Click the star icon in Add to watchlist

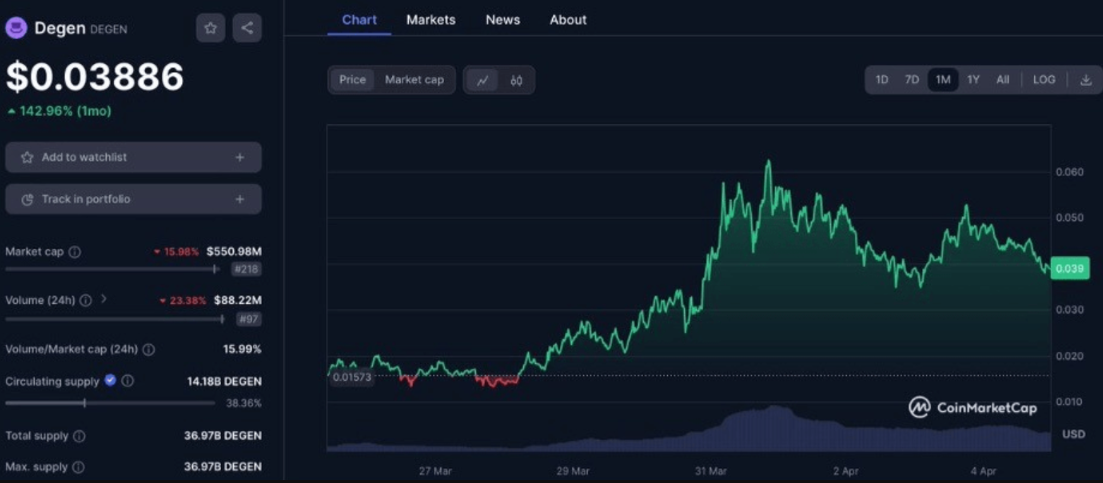[x=27, y=157]
